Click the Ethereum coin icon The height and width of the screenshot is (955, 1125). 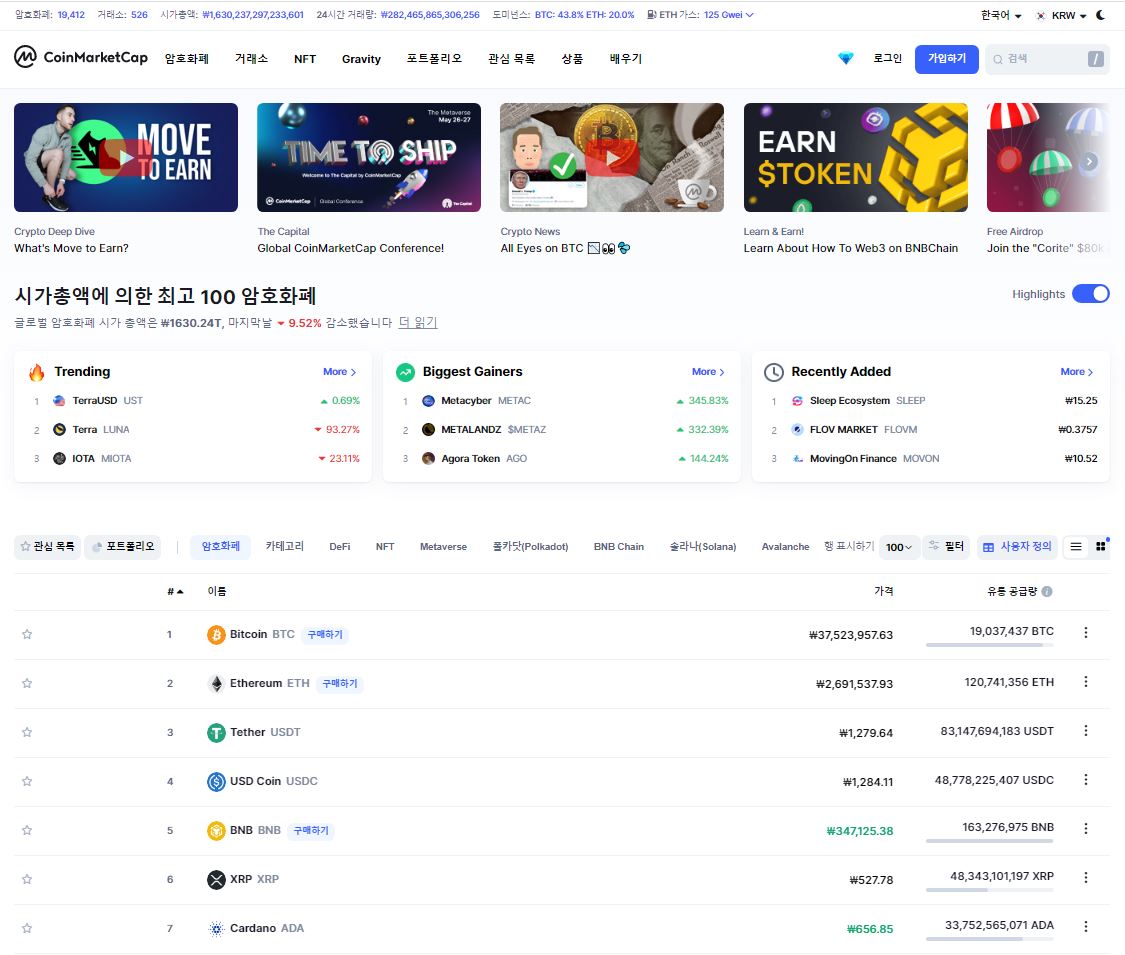216,683
